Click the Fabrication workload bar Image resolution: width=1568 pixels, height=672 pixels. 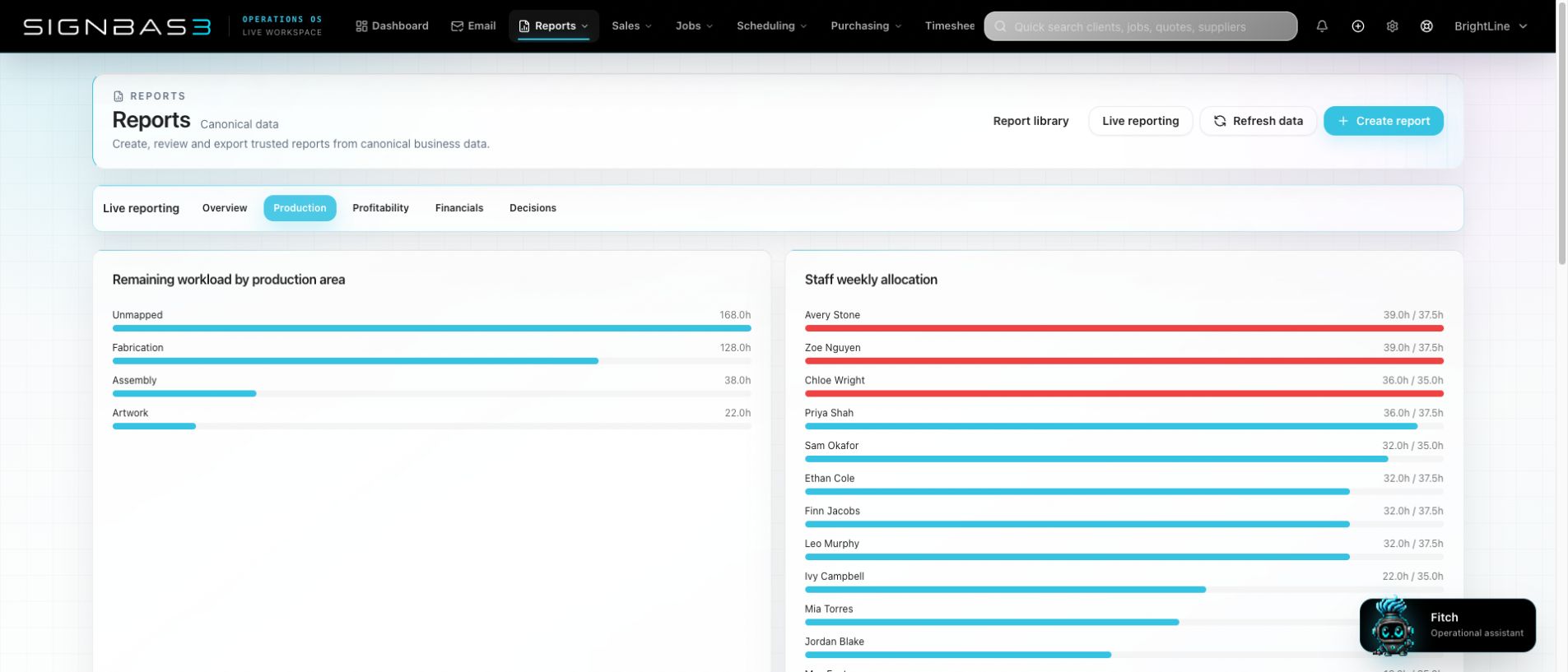click(x=431, y=361)
